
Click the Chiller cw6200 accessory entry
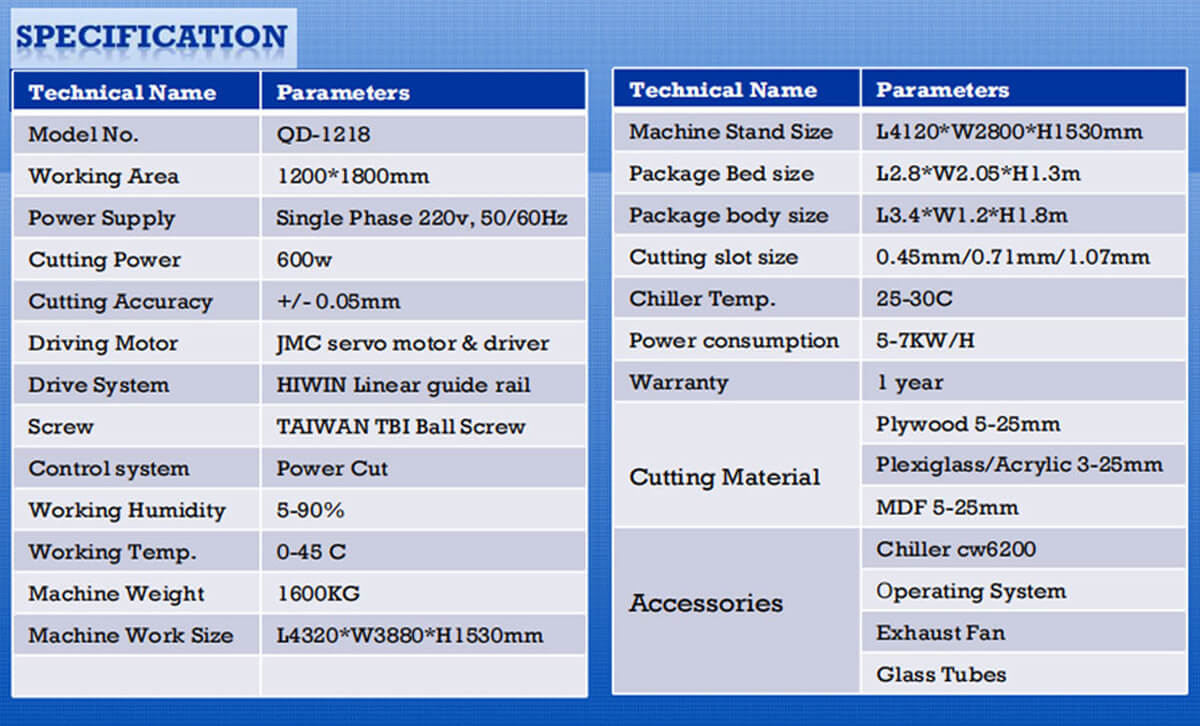(955, 549)
